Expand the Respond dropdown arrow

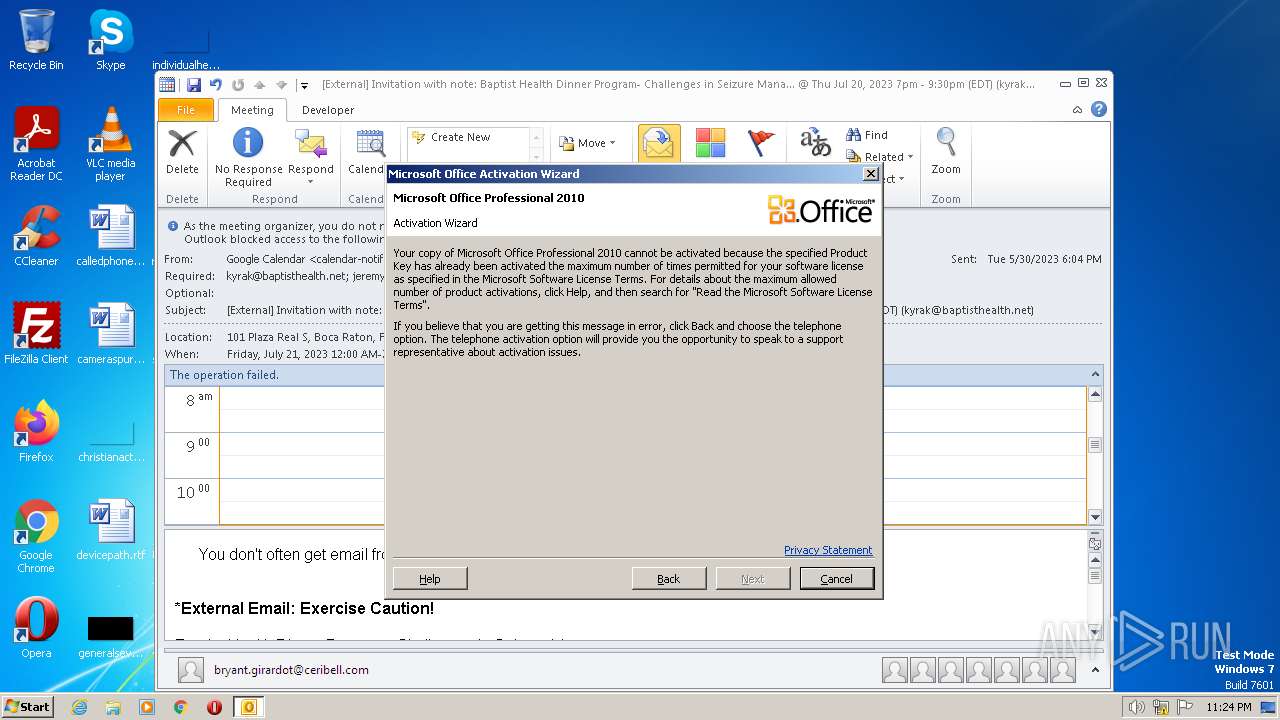311,182
